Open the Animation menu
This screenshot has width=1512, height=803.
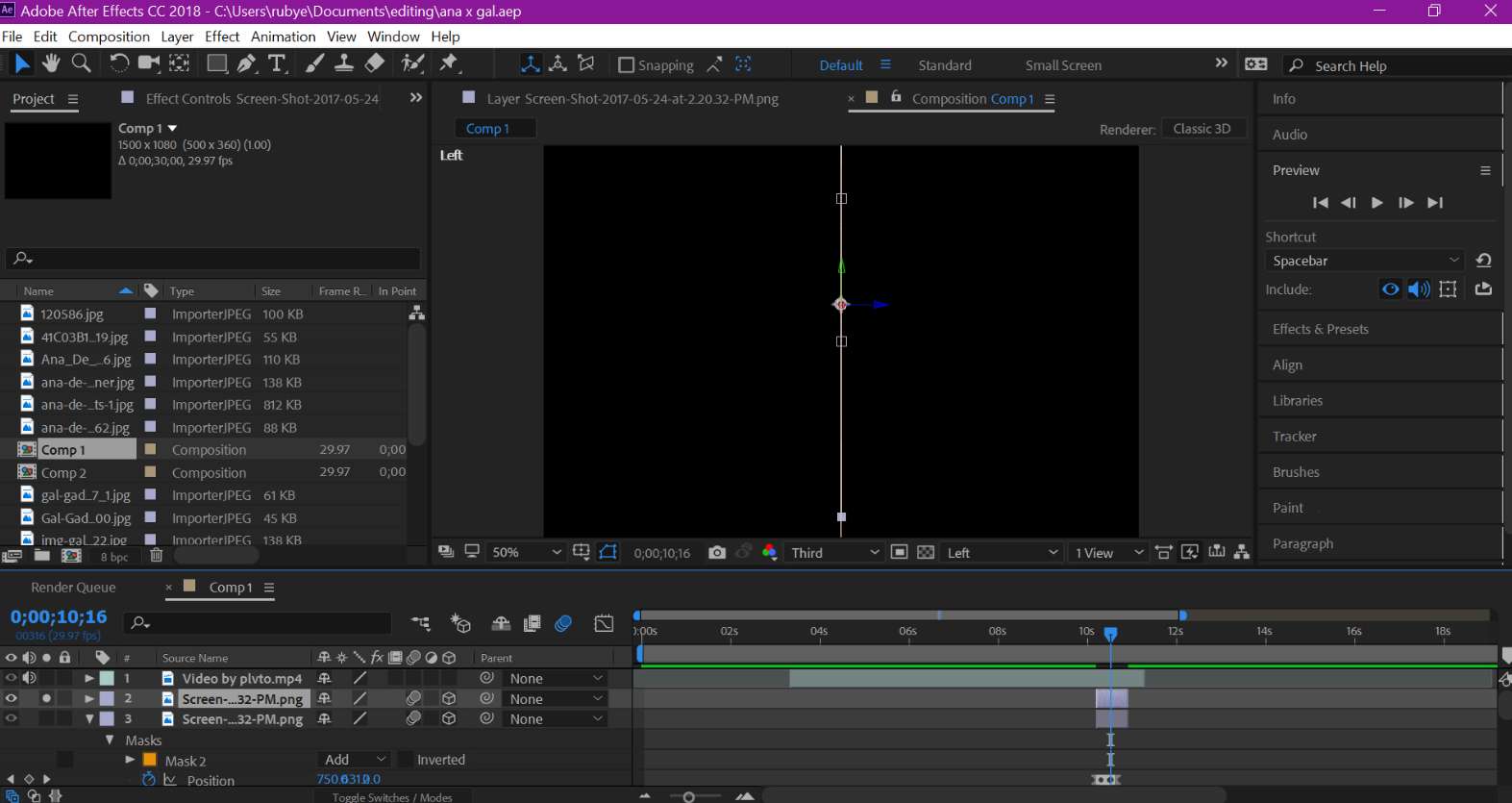pyautogui.click(x=283, y=37)
